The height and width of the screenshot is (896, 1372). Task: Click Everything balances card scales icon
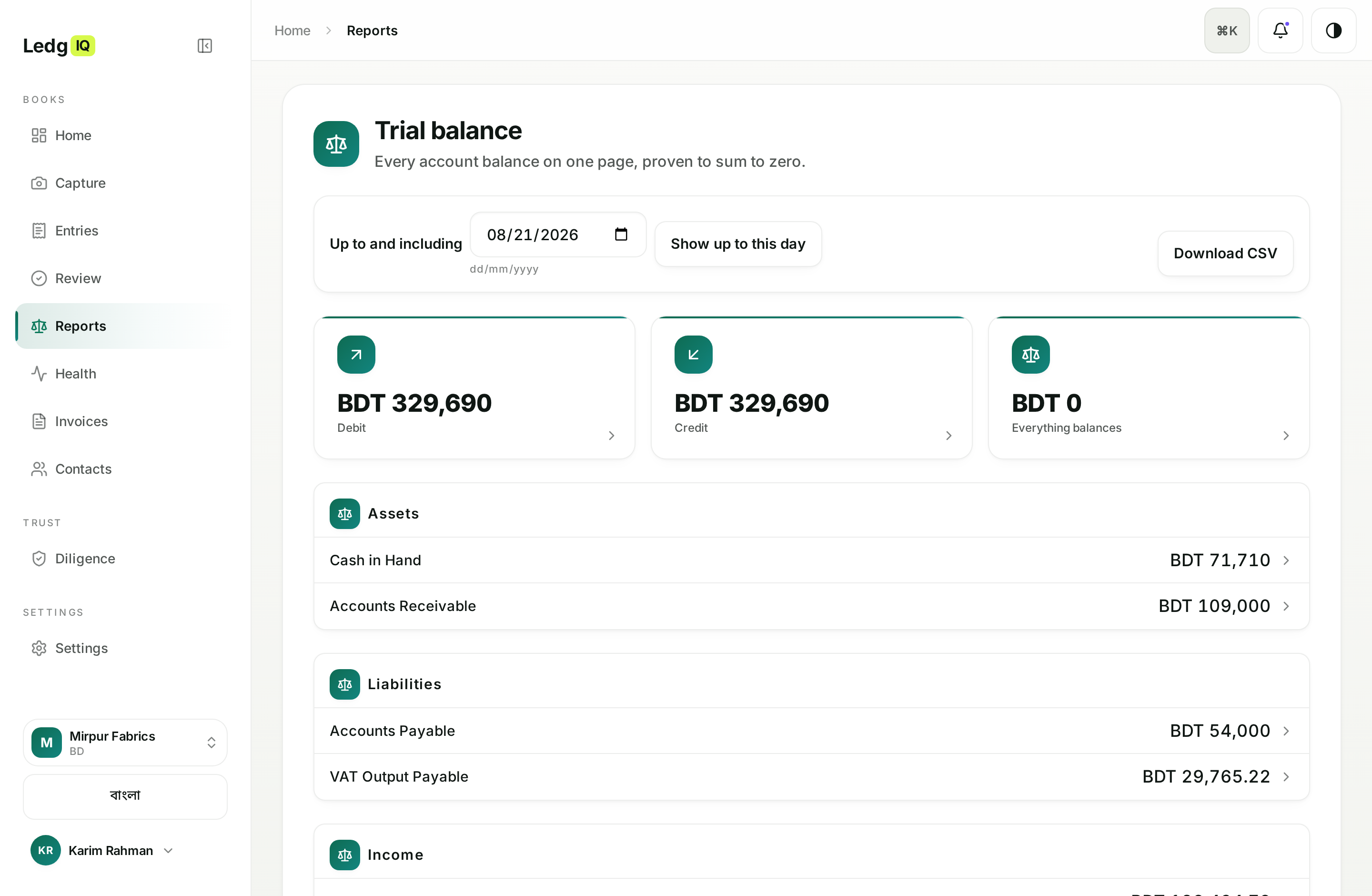point(1031,355)
